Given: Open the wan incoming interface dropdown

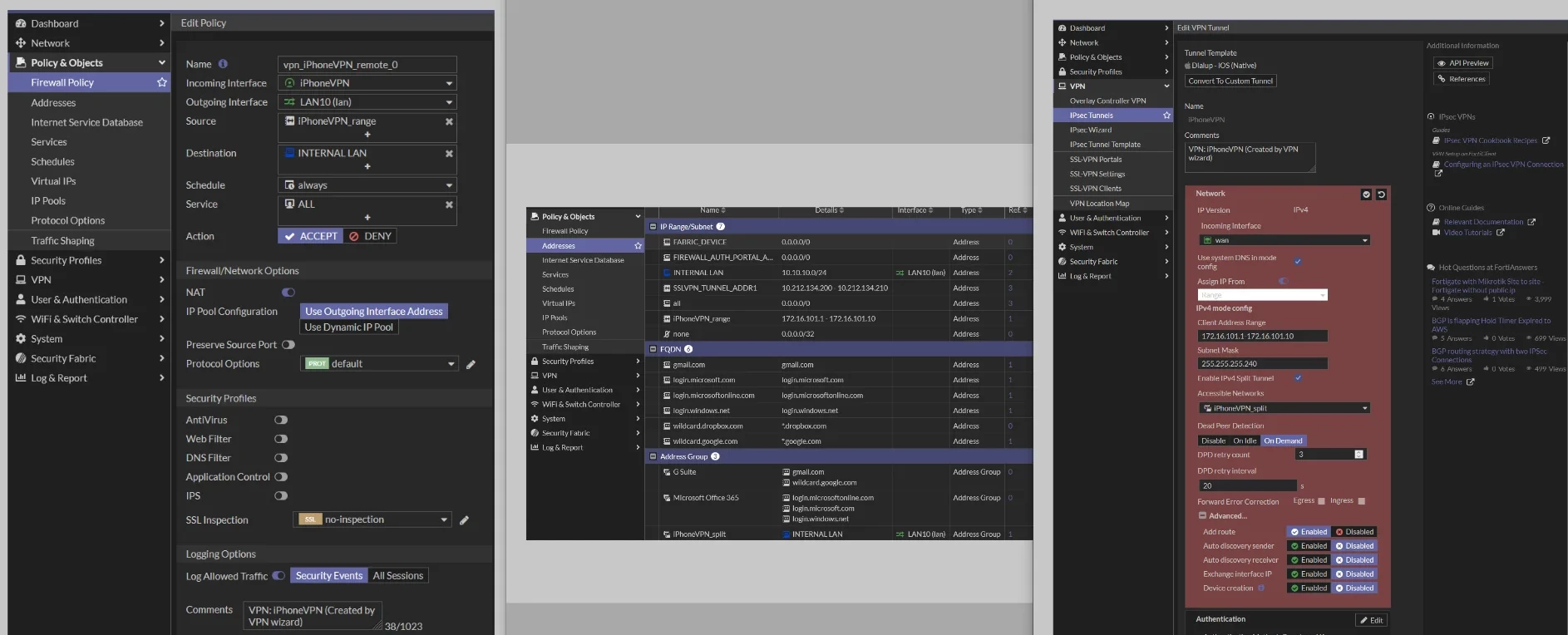Looking at the screenshot, I should coord(1284,240).
